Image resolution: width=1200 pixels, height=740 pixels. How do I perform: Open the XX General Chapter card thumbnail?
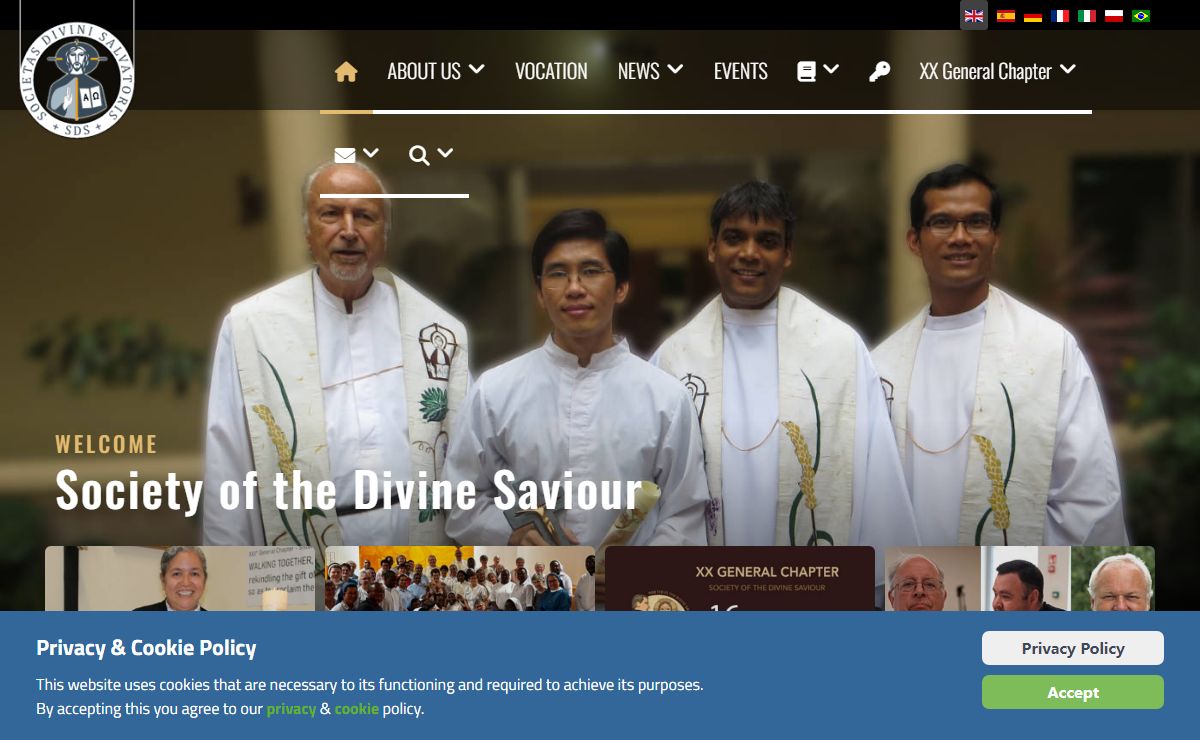[x=740, y=579]
